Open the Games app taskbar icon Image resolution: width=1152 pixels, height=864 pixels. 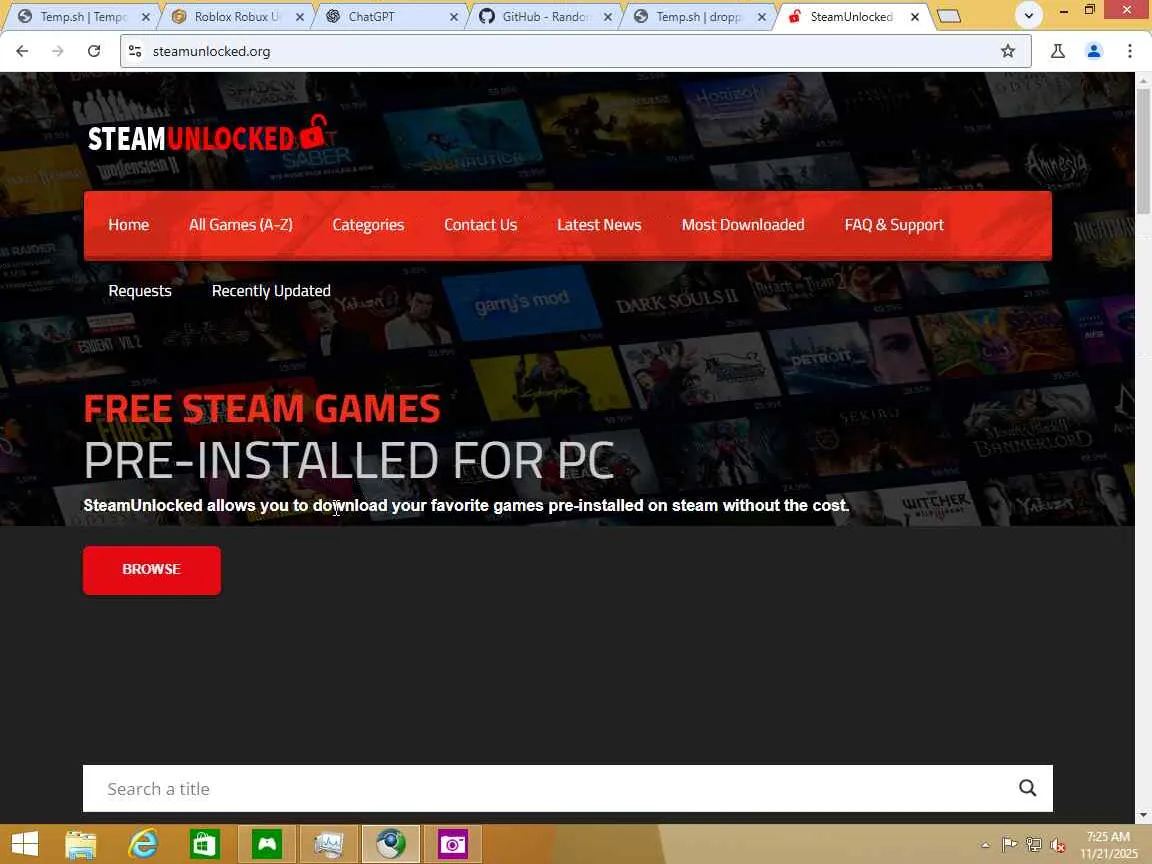(267, 843)
